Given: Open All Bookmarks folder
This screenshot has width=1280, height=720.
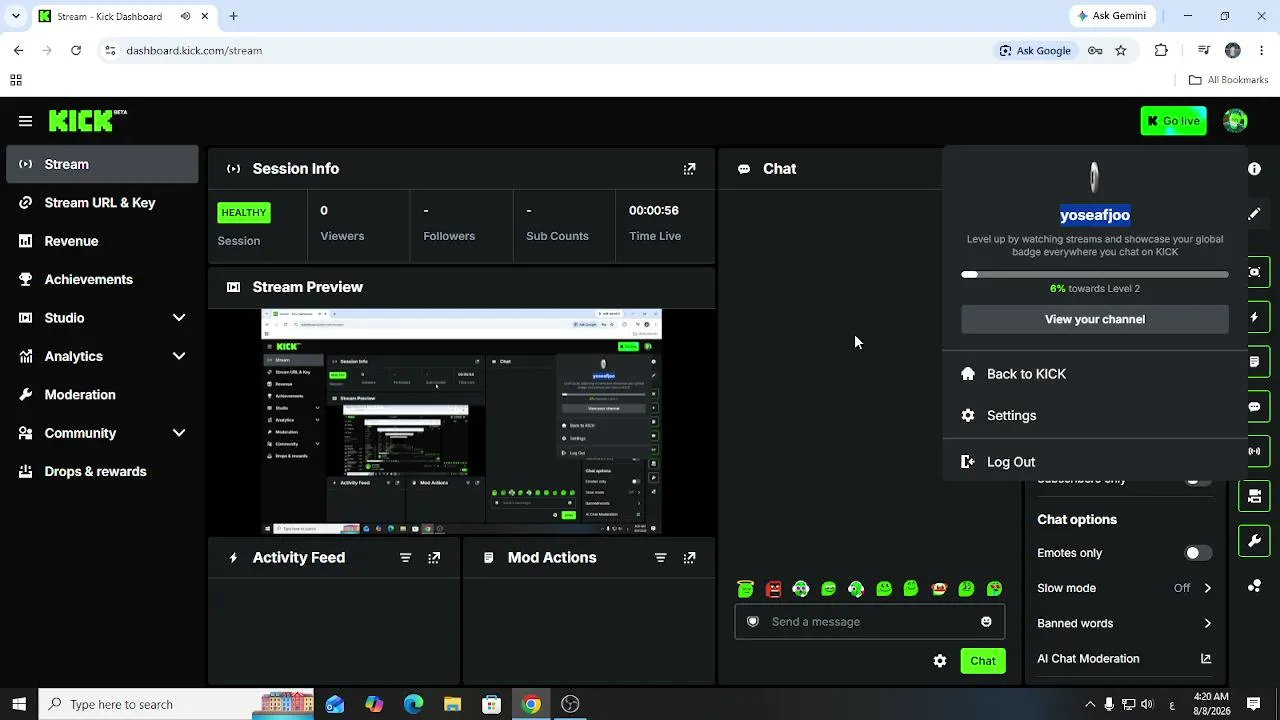Looking at the screenshot, I should coord(1228,80).
